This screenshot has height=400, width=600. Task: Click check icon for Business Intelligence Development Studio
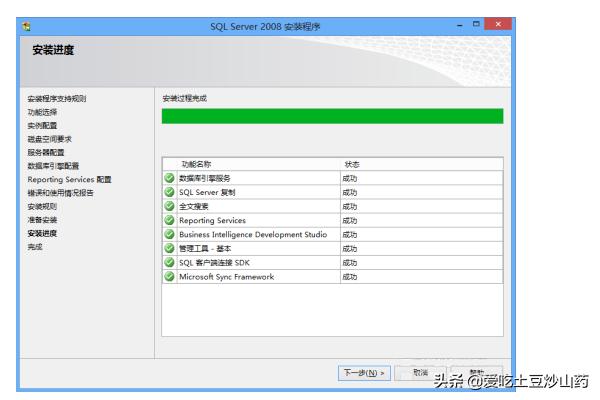169,234
